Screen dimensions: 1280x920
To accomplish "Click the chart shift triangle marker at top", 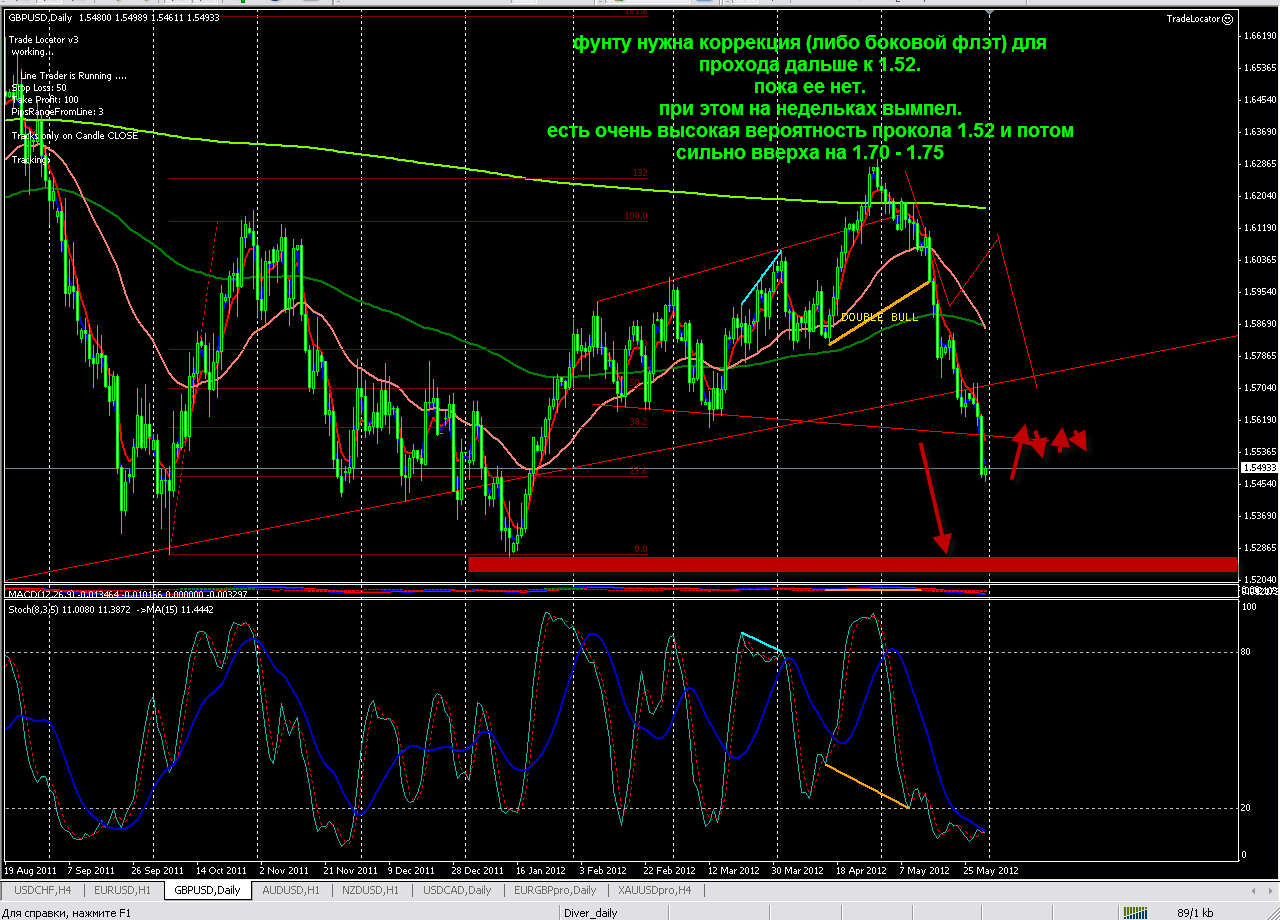I will 989,14.
